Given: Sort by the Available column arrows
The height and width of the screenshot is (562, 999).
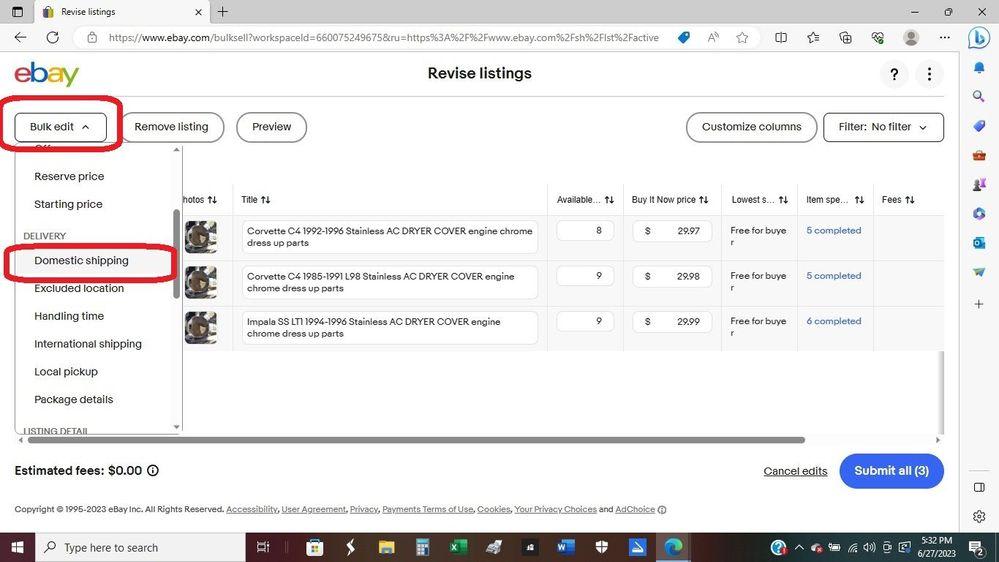Looking at the screenshot, I should point(609,200).
